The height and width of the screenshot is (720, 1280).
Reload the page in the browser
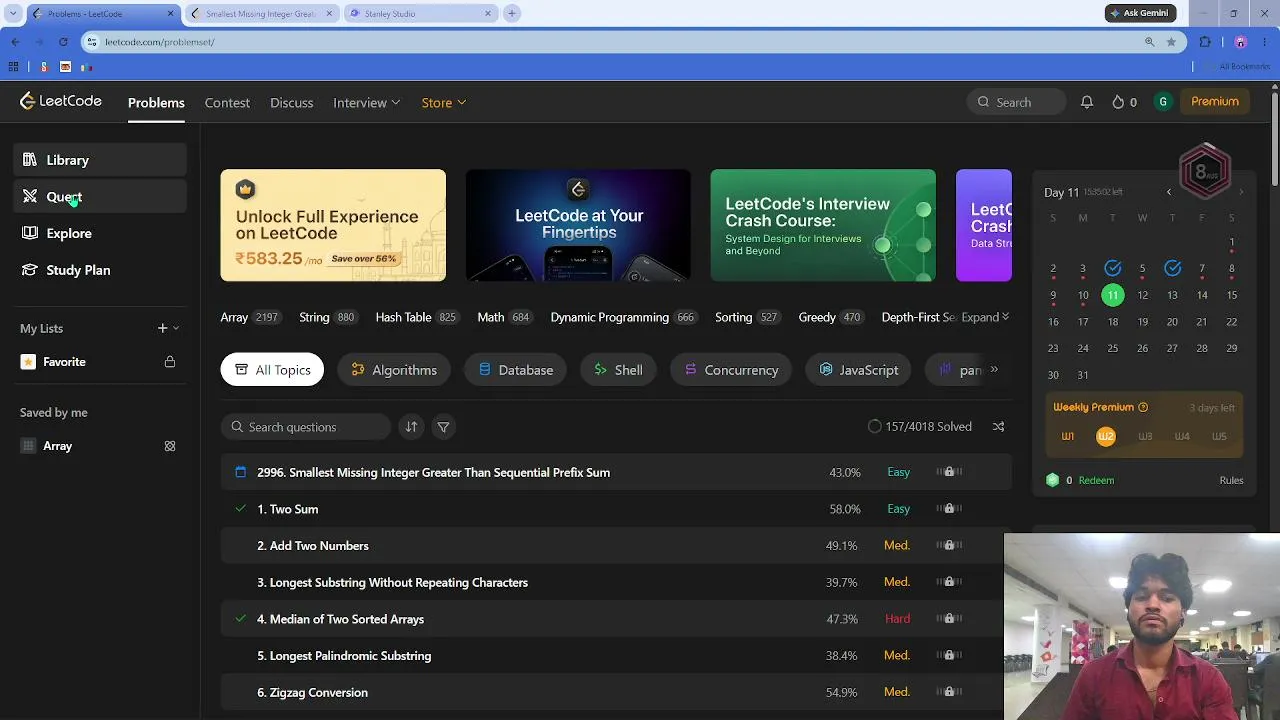tap(63, 42)
